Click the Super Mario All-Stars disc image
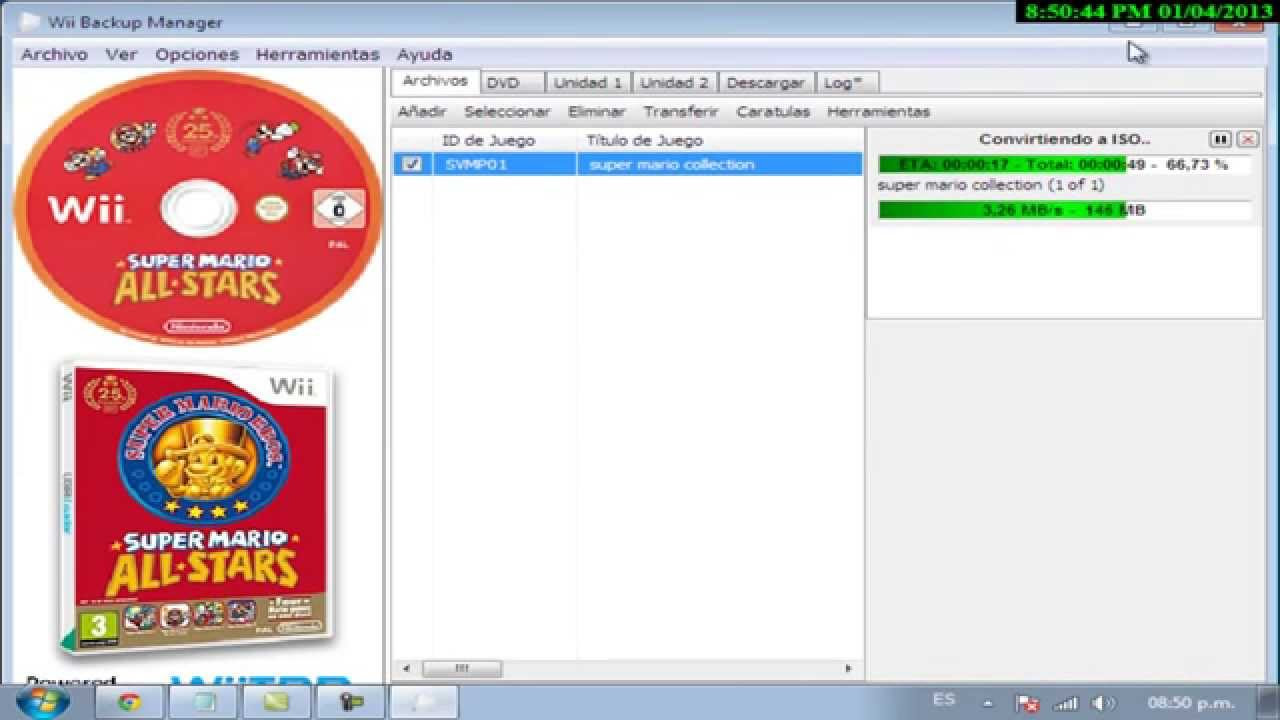This screenshot has width=1280, height=720. tap(198, 207)
